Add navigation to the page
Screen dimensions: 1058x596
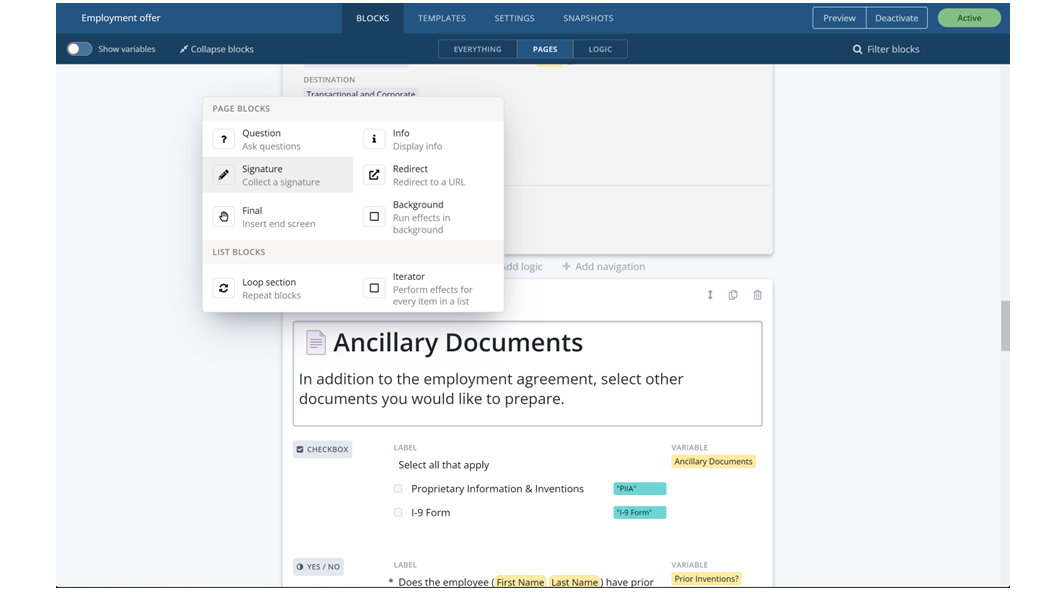click(x=605, y=266)
